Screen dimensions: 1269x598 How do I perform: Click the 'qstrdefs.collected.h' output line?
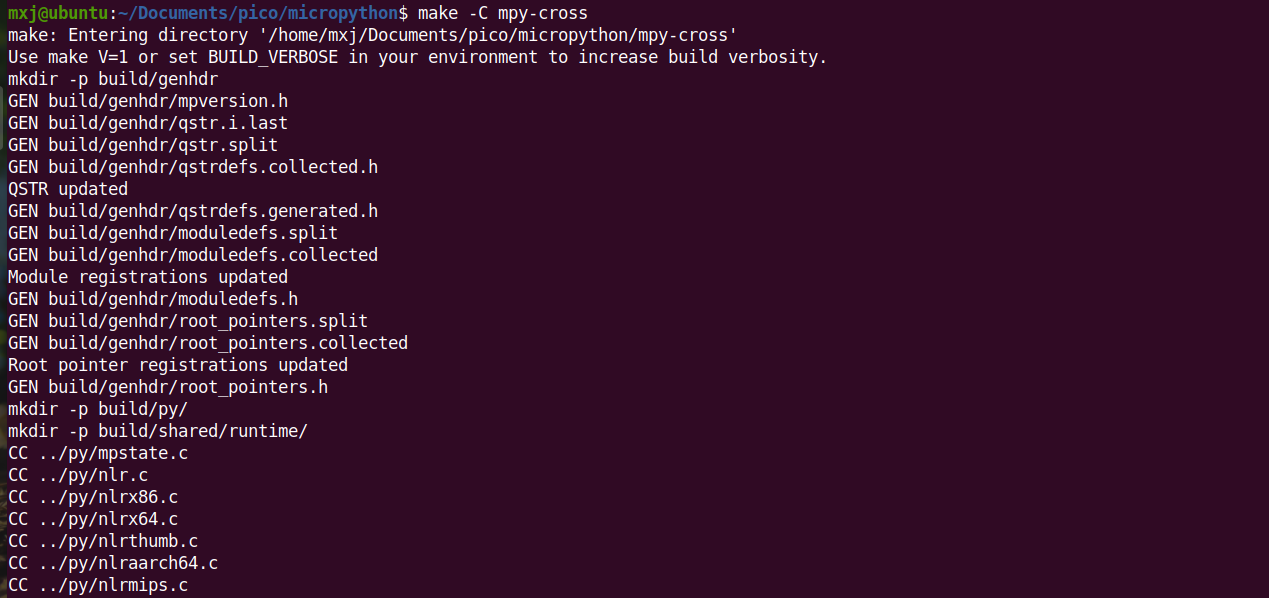point(193,167)
